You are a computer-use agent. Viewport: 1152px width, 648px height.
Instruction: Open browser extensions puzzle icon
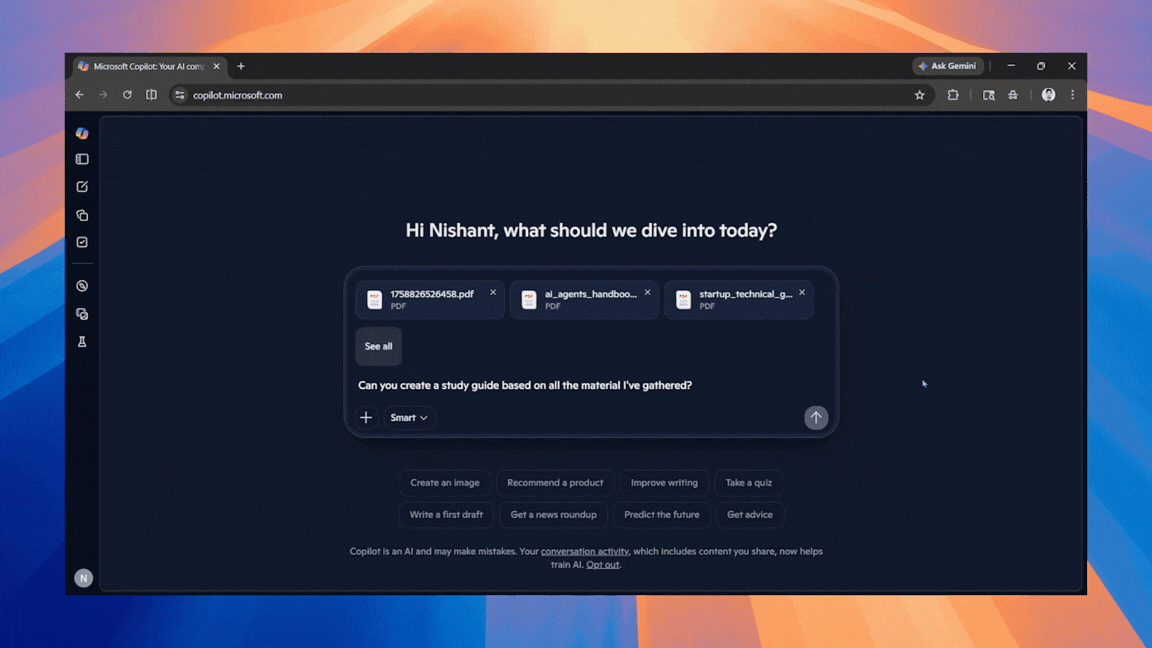(953, 95)
